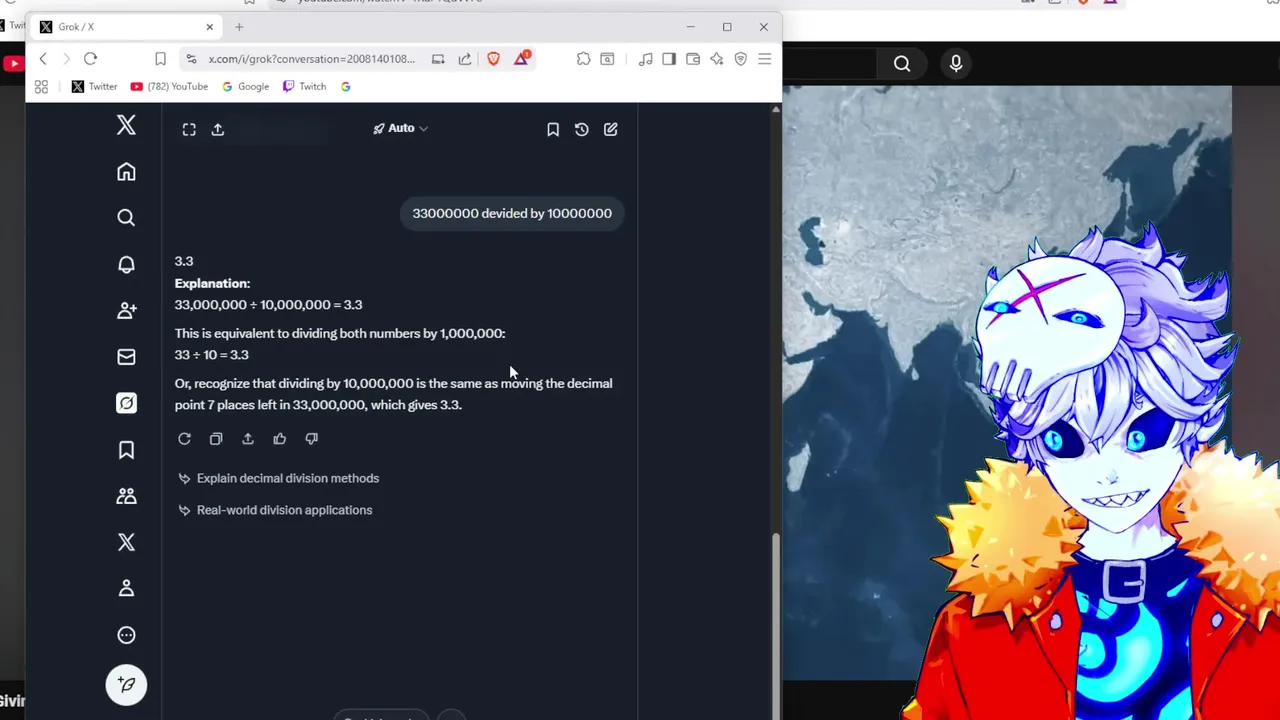The image size is (1280, 720).
Task: Open Brave VPN shield icon
Action: 741,59
